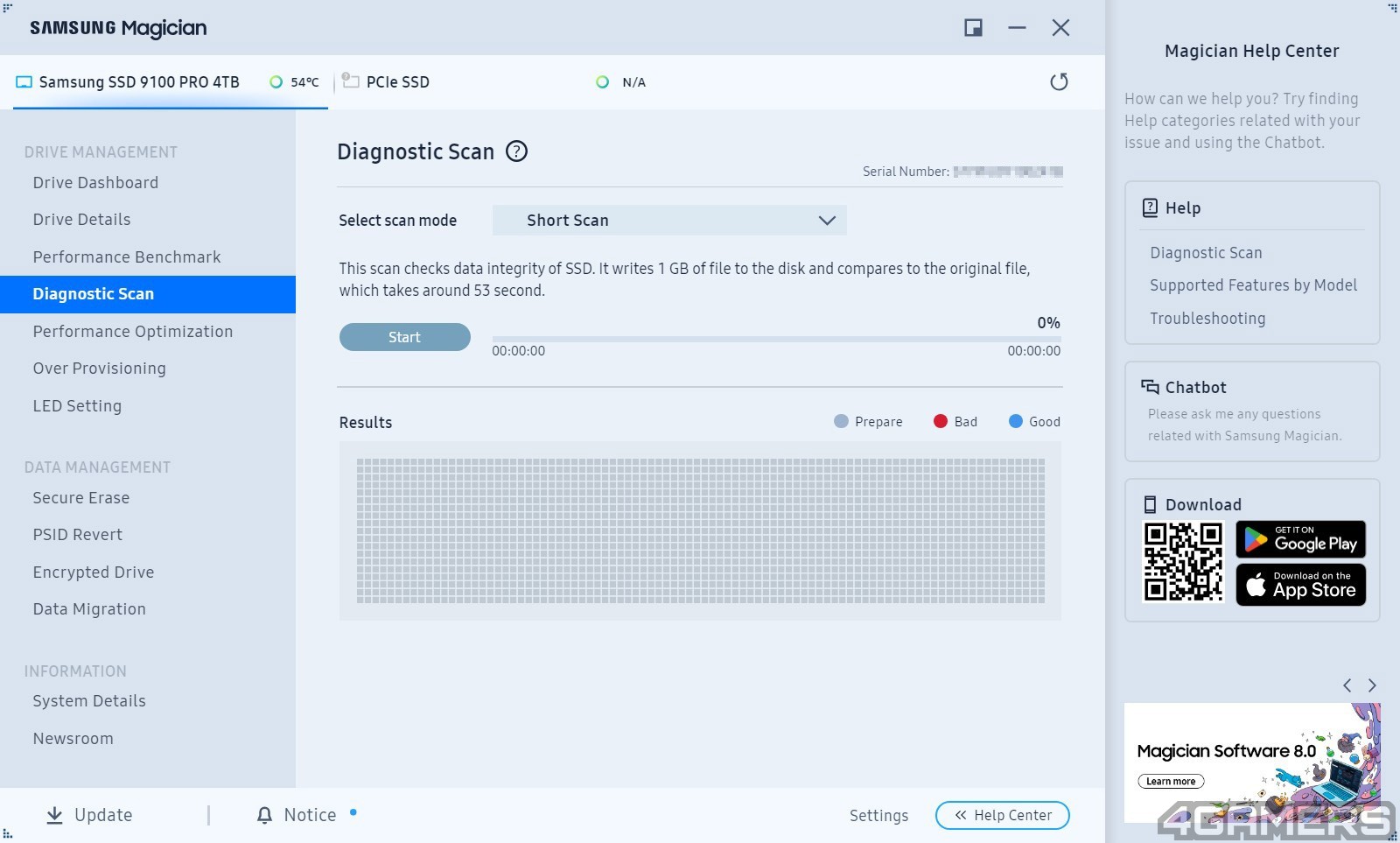This screenshot has width=1400, height=843.
Task: Click the Notice bell icon
Action: [264, 815]
